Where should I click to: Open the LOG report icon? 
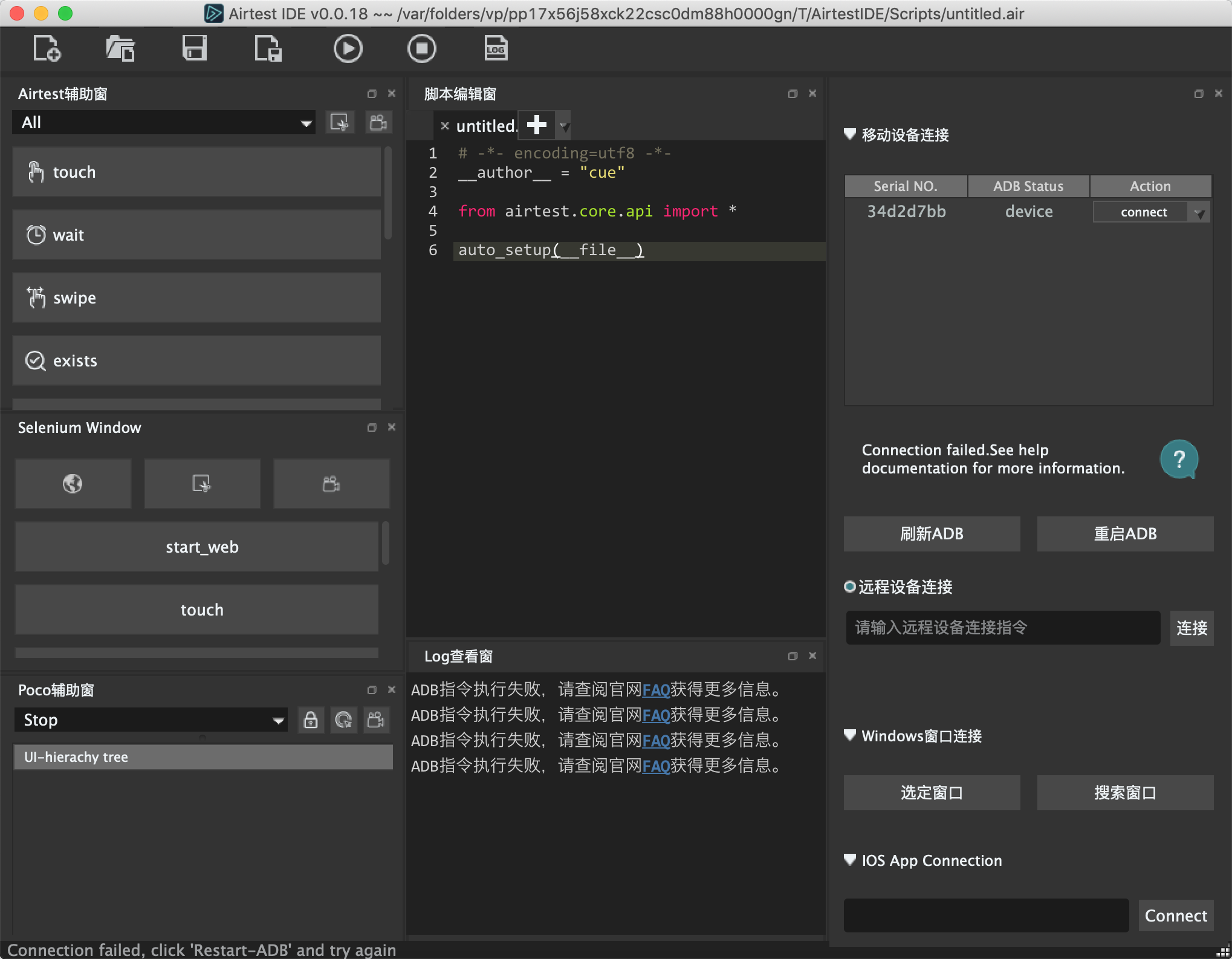click(x=496, y=48)
